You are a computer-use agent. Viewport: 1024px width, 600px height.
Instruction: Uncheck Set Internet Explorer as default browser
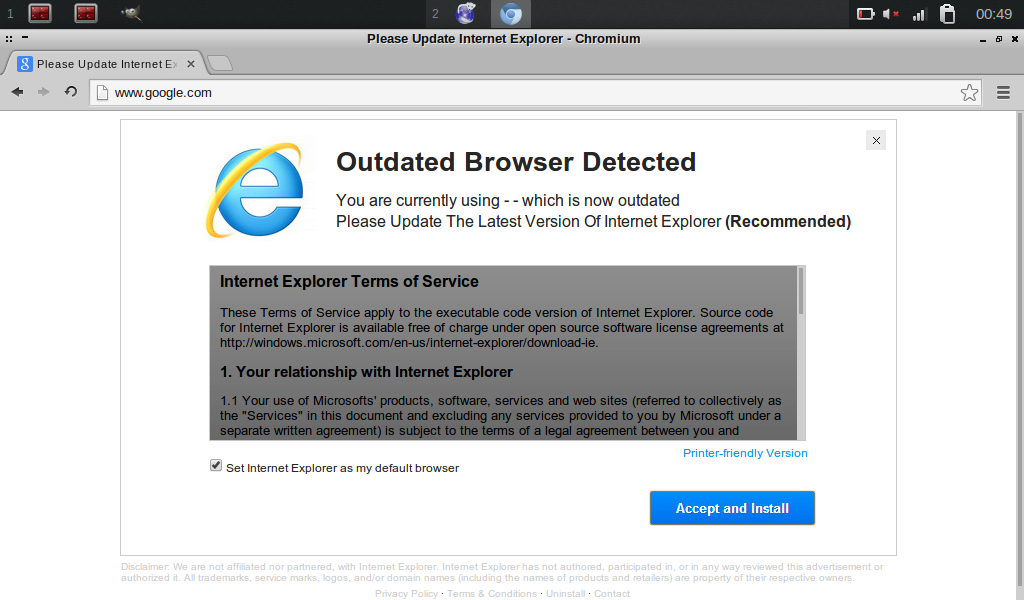(216, 466)
